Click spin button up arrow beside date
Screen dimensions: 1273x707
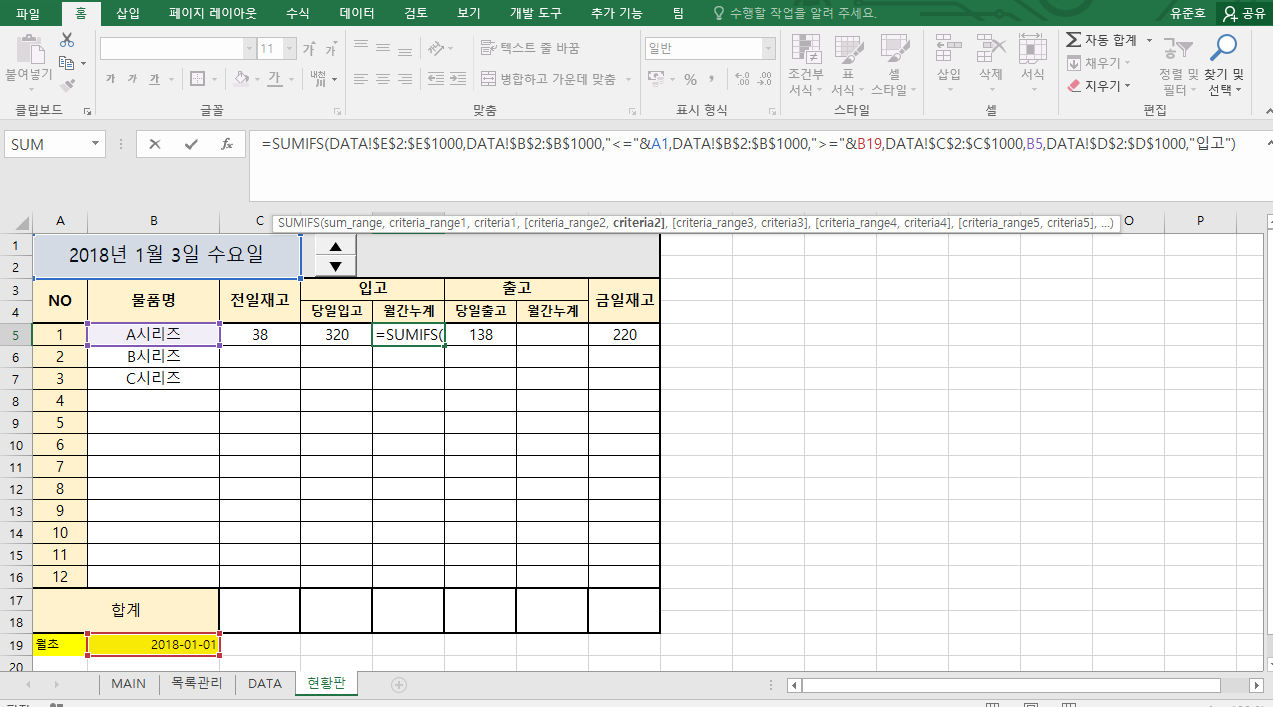tap(336, 247)
